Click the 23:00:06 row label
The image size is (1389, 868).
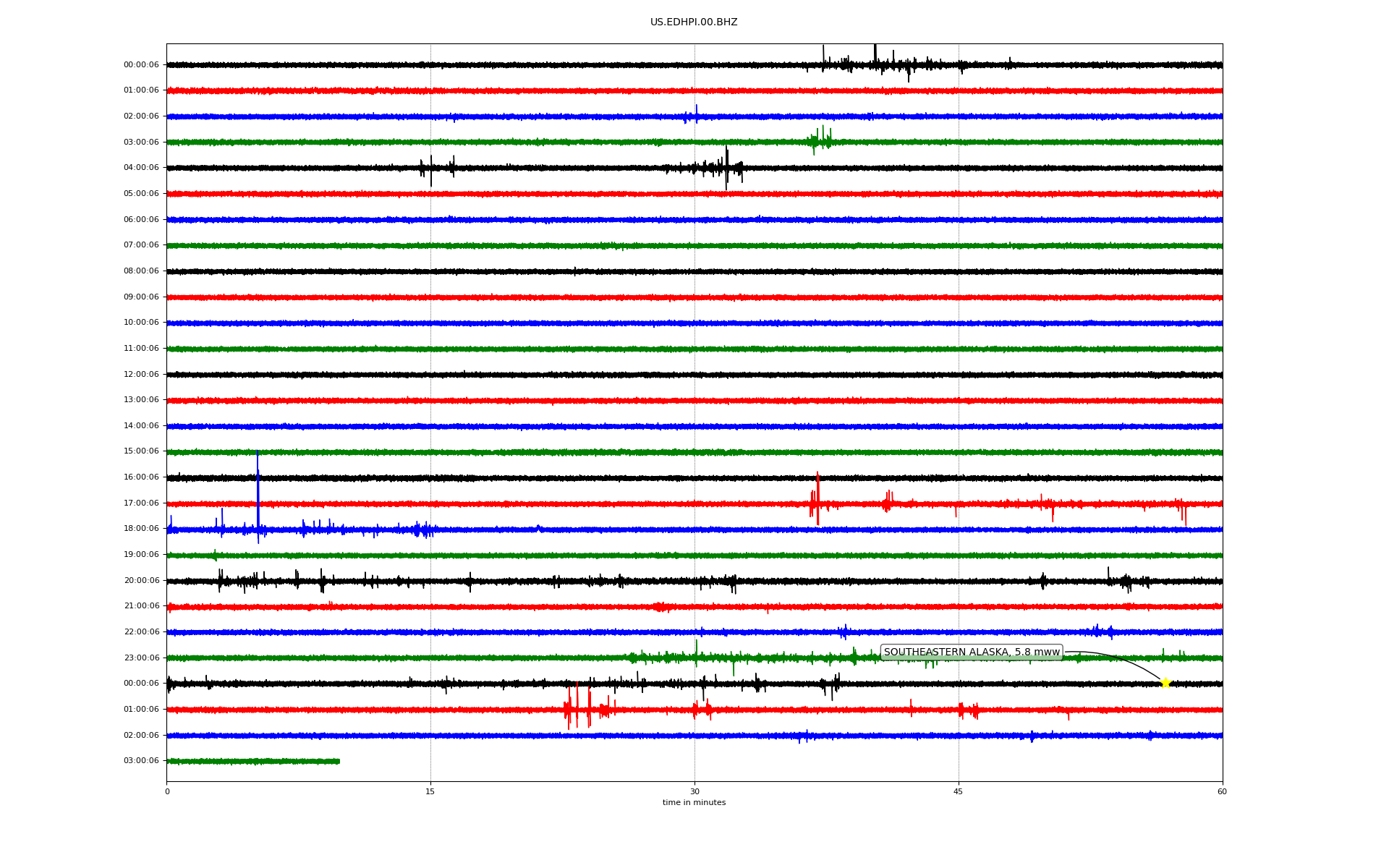pyautogui.click(x=141, y=658)
